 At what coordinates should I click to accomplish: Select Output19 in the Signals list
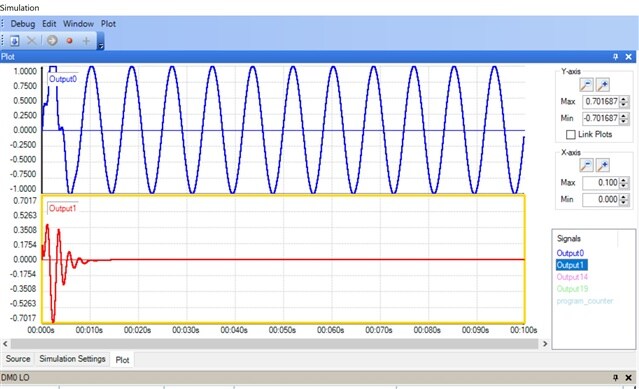pos(572,289)
